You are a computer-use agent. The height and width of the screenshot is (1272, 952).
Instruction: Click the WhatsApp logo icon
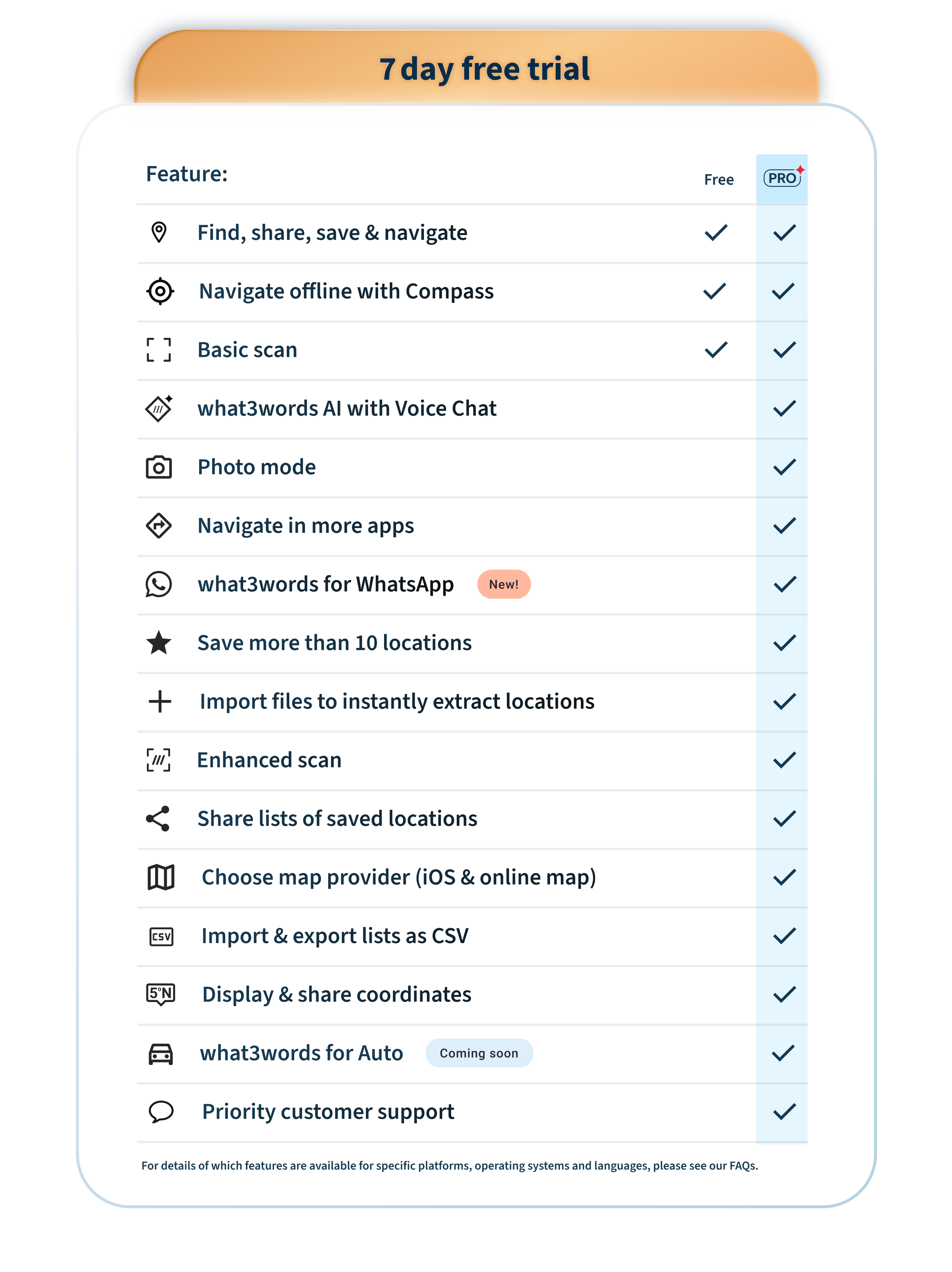click(x=159, y=584)
